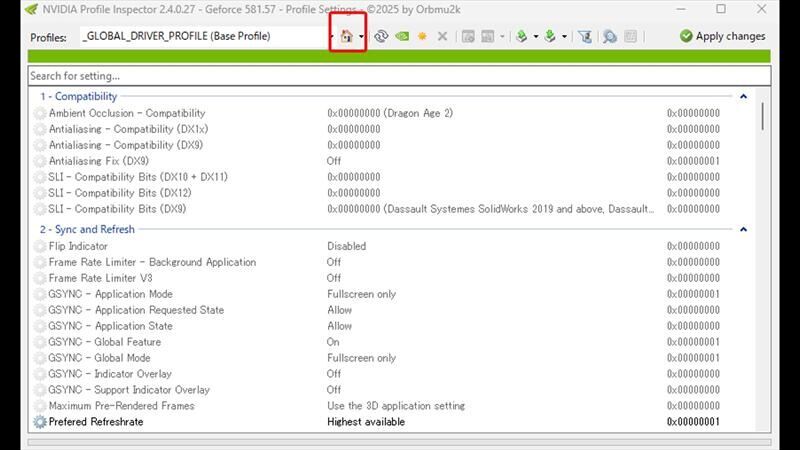The image size is (800, 450).
Task: Click gear icon of Ambient Occlusion - Compatibility
Action: (x=40, y=113)
